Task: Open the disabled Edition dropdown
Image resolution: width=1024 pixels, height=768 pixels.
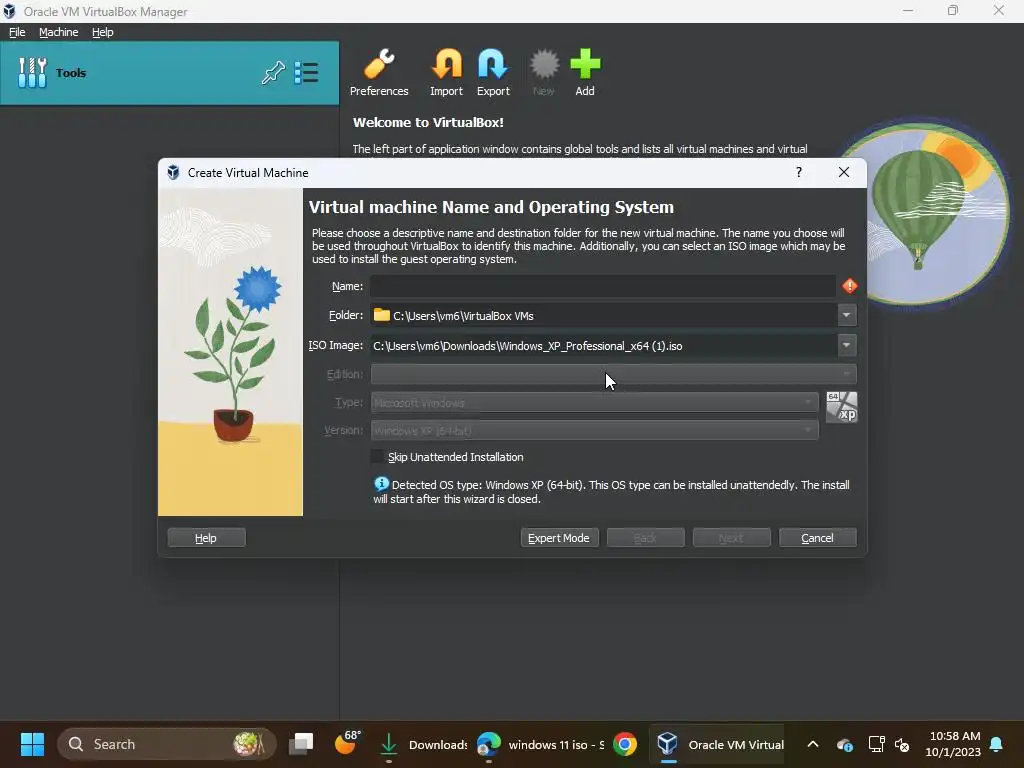Action: click(x=613, y=374)
